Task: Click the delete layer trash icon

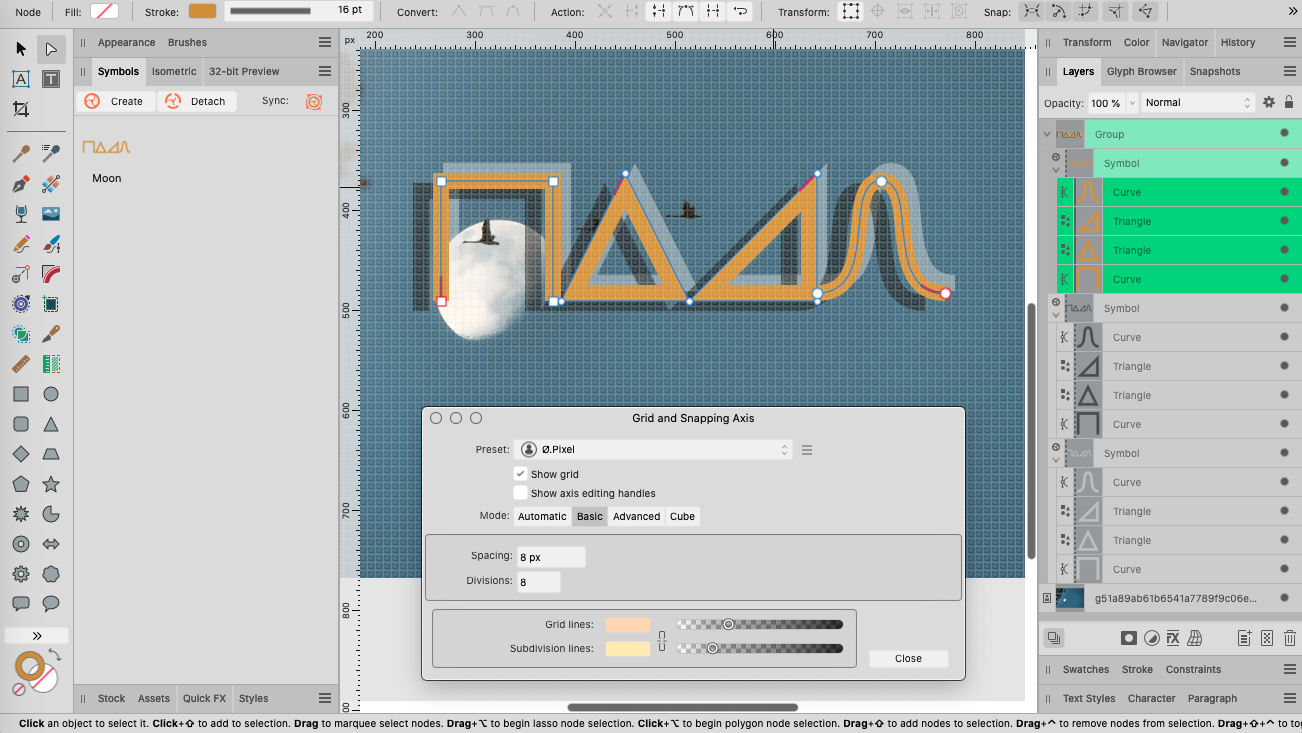Action: point(1290,638)
